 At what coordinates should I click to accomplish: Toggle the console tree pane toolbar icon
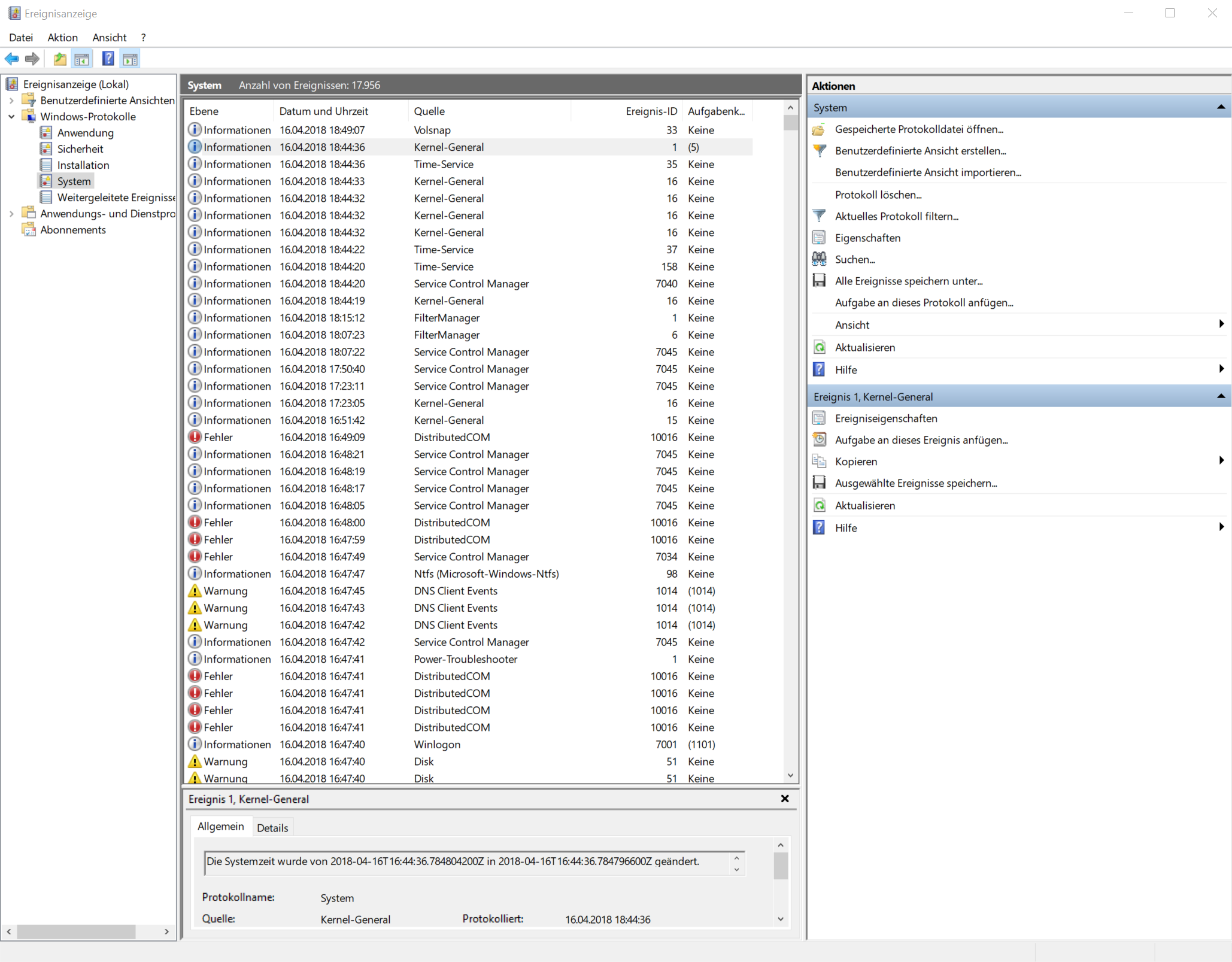point(82,59)
